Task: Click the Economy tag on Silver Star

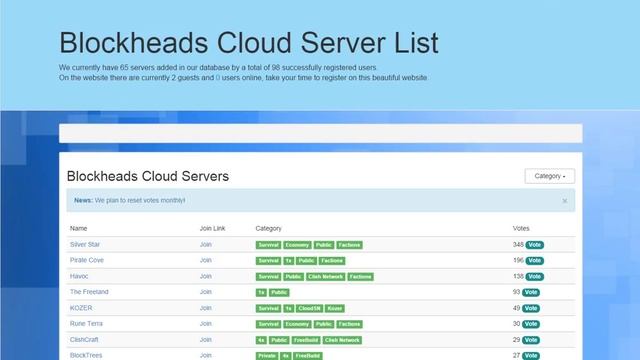Action: click(297, 245)
